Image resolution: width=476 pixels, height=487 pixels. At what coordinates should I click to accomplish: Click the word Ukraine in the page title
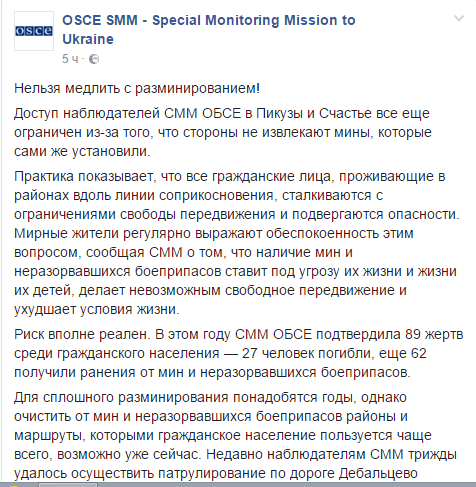point(88,39)
